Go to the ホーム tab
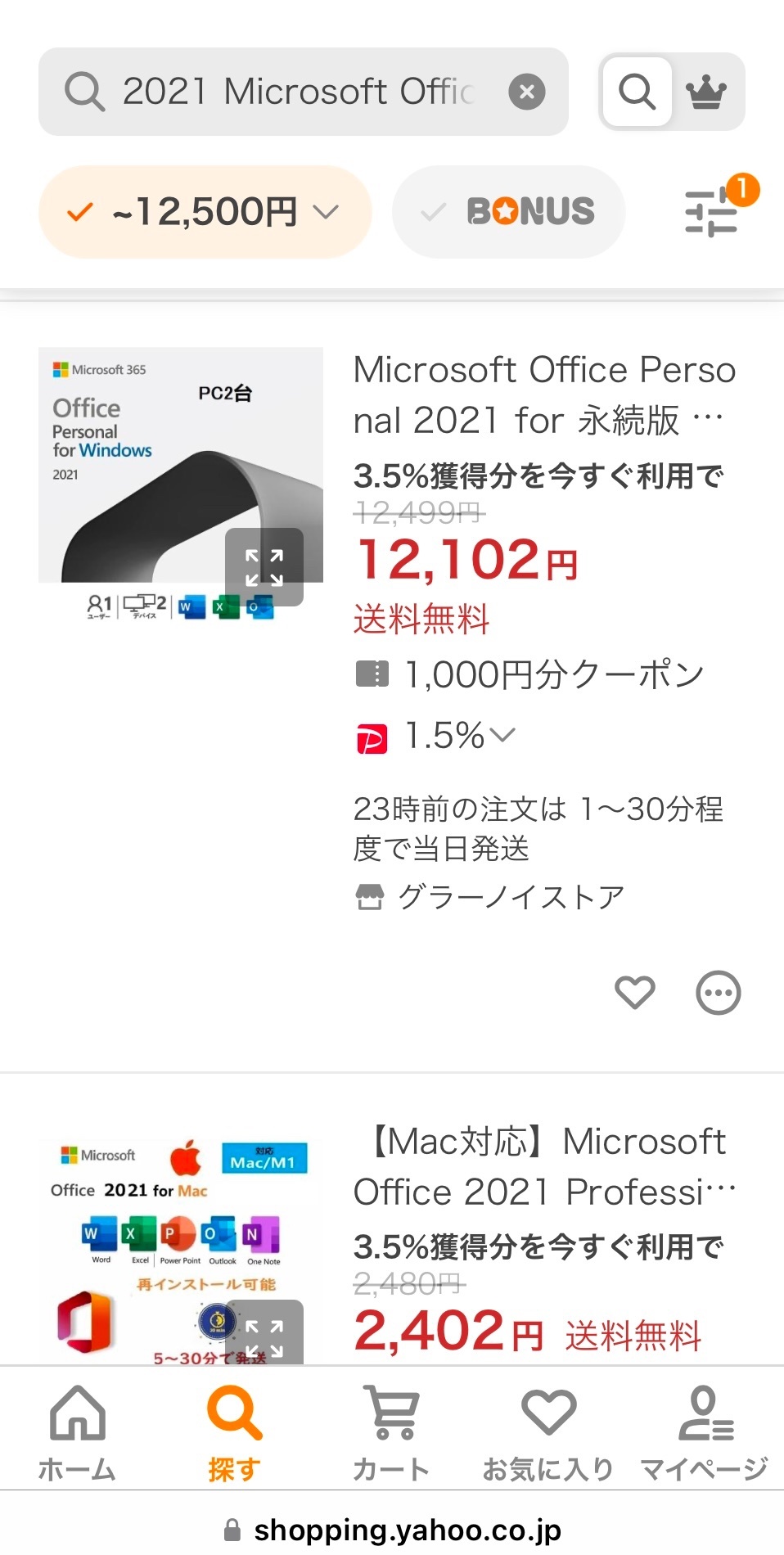Screen dimensions: 784x1555 [77, 1432]
